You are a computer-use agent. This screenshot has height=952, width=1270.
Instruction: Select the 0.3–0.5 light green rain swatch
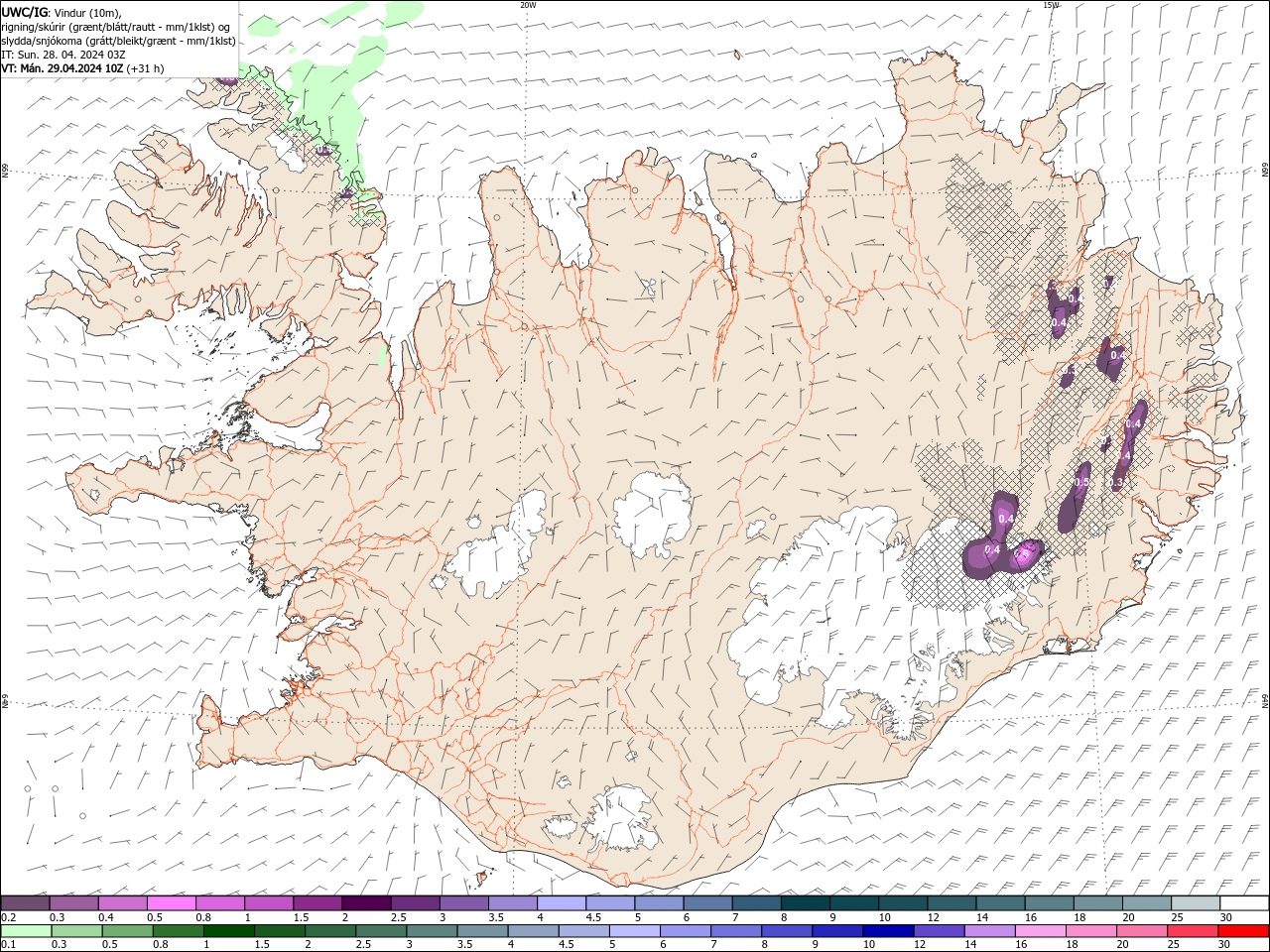tap(76, 931)
